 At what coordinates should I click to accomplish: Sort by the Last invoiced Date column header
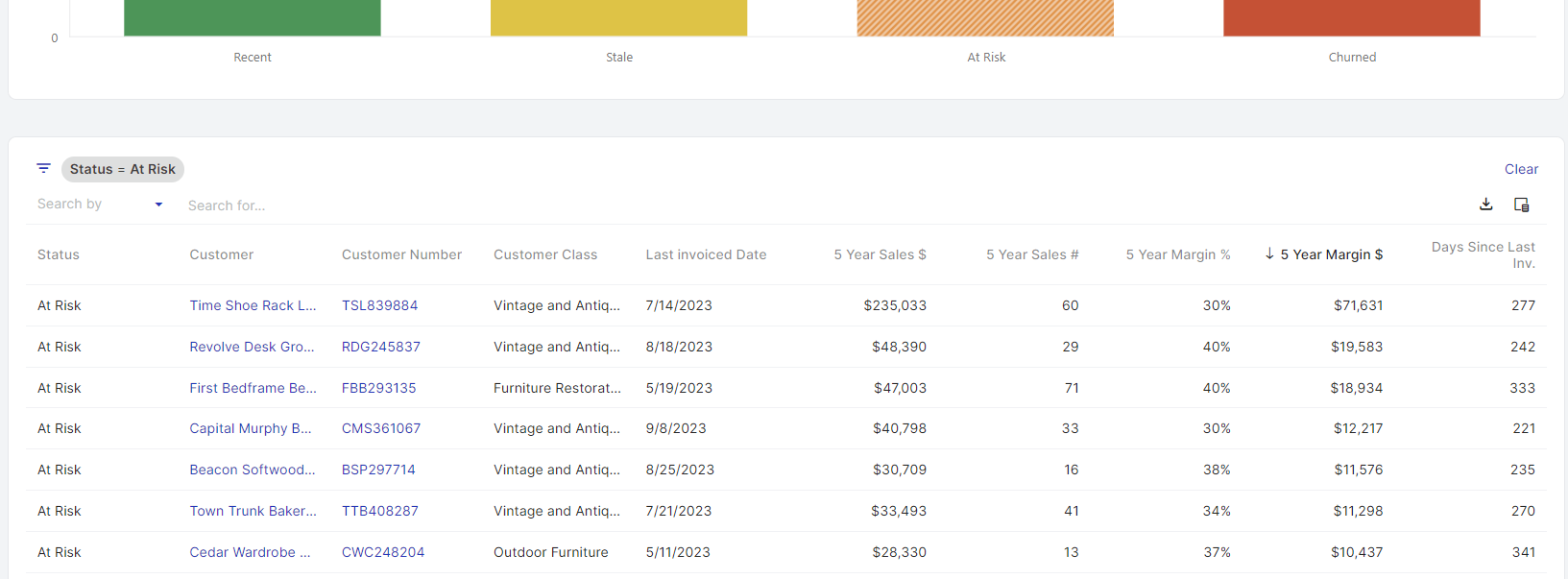point(706,254)
